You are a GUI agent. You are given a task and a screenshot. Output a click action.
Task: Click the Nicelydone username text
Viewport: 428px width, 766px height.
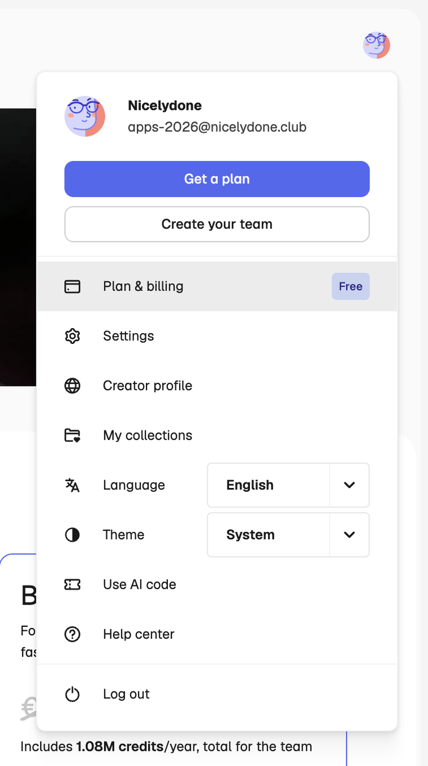[165, 106]
